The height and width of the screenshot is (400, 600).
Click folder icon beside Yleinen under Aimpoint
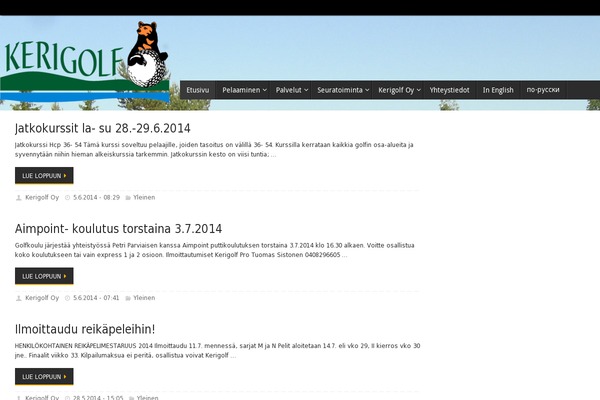click(x=128, y=298)
